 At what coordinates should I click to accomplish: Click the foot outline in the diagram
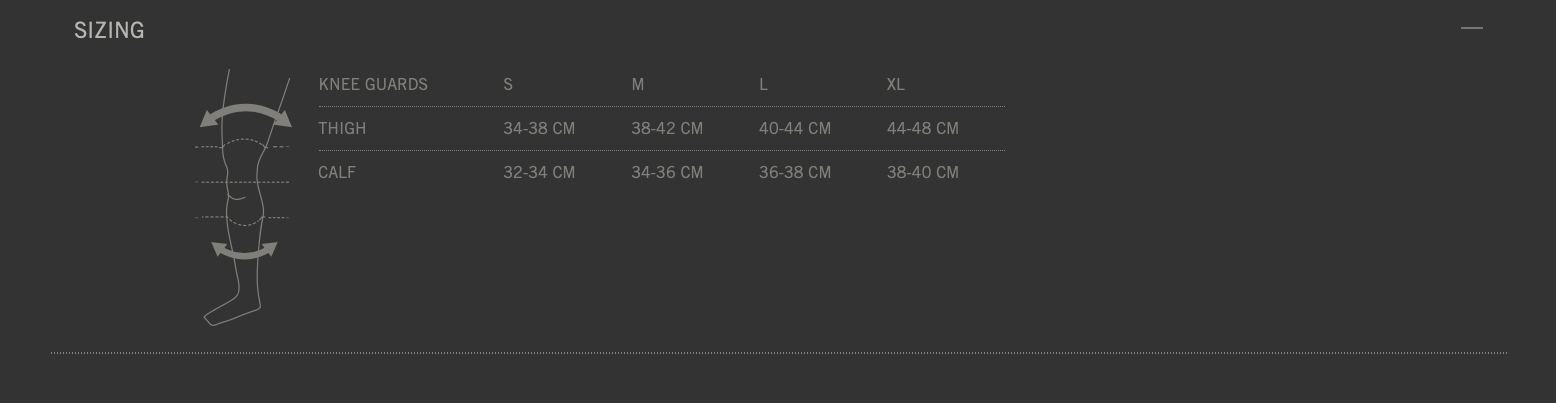pos(232,311)
